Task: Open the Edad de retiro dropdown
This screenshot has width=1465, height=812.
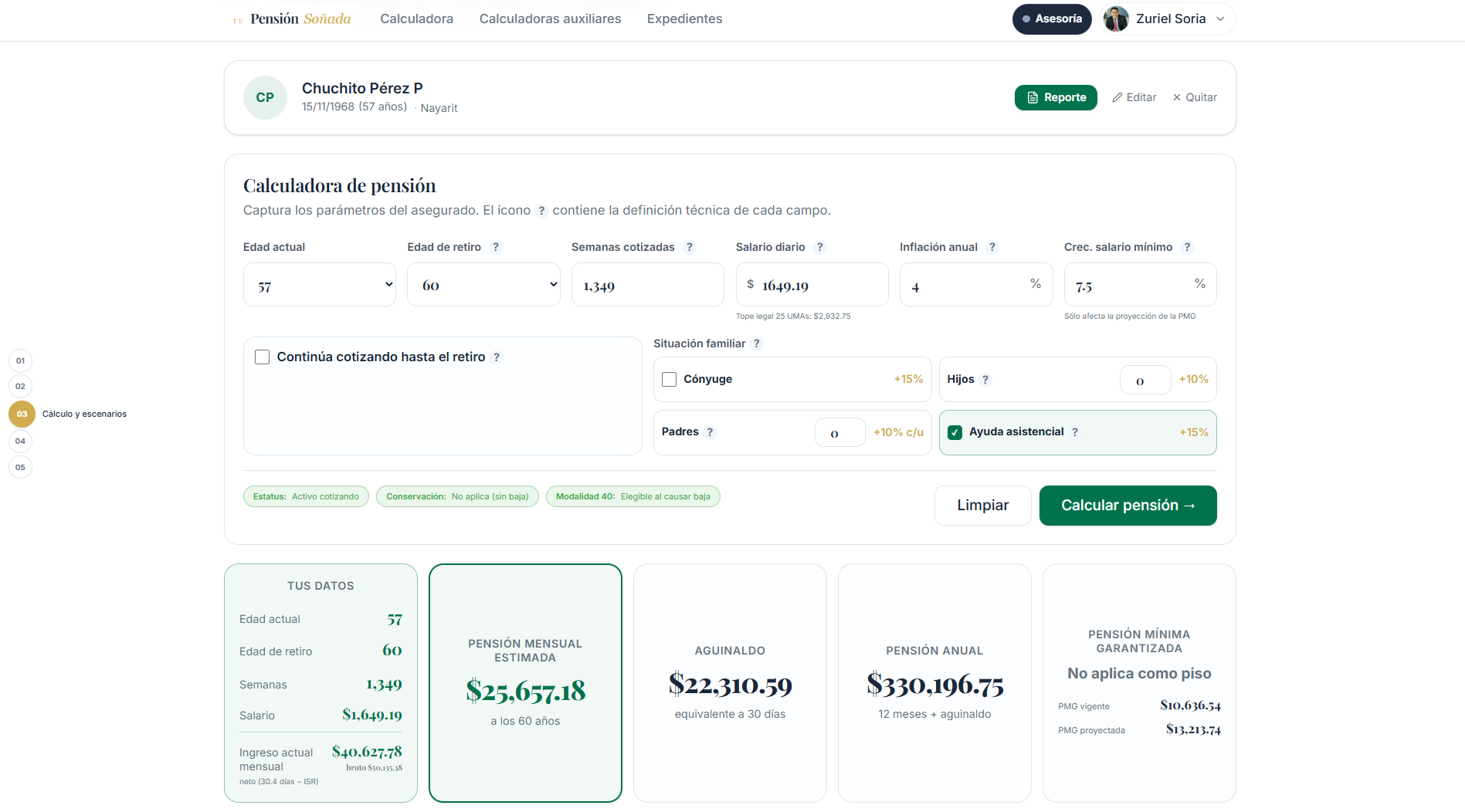Action: (483, 285)
